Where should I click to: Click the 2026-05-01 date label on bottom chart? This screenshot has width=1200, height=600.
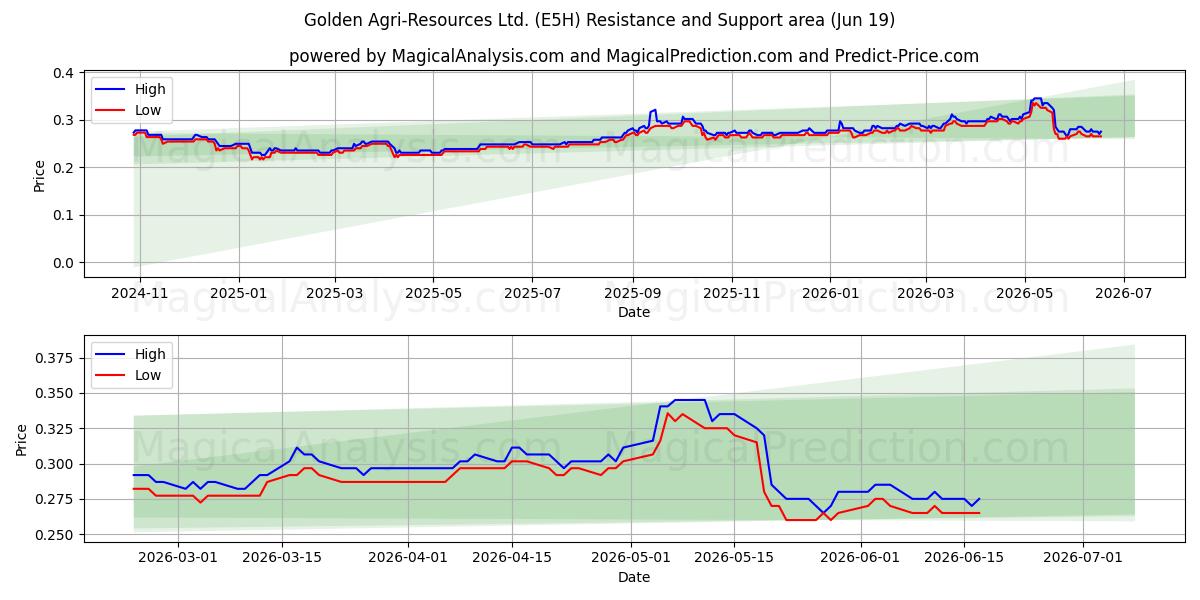(x=629, y=558)
